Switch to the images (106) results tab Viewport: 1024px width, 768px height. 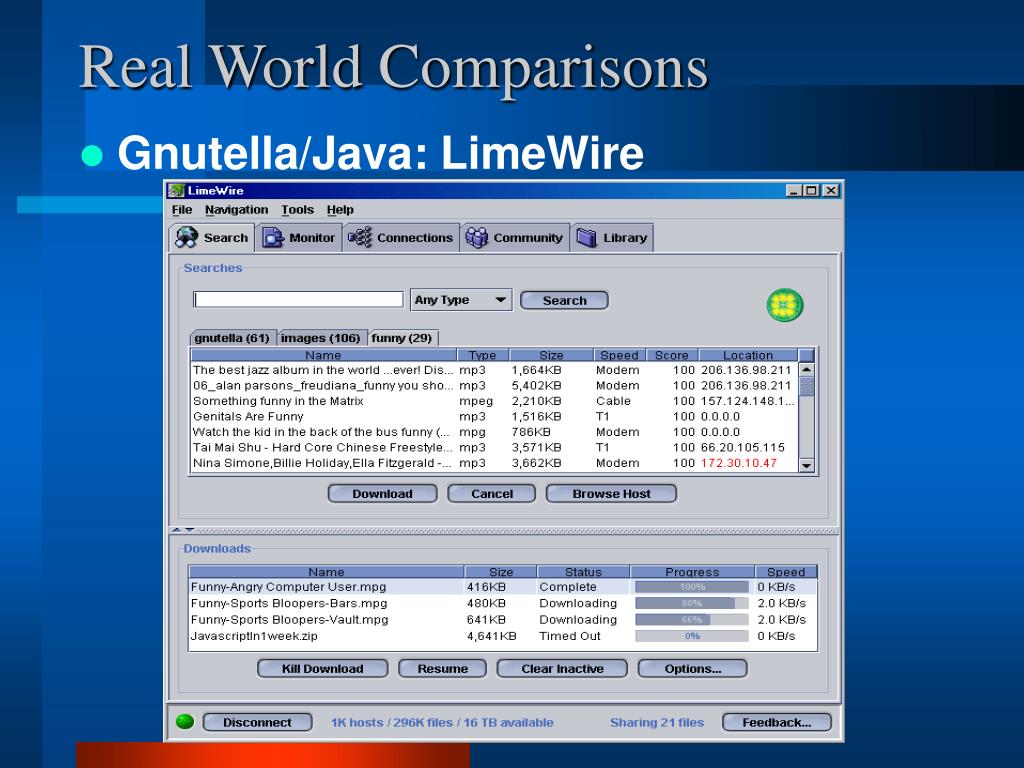(321, 338)
